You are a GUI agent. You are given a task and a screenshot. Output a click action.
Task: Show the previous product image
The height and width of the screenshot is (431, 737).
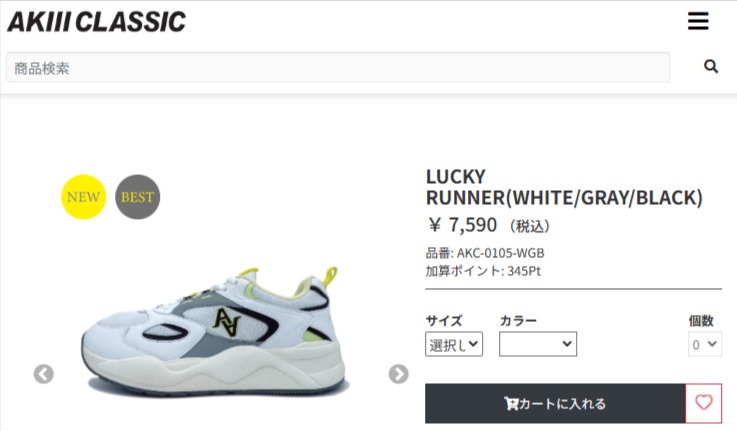[44, 374]
